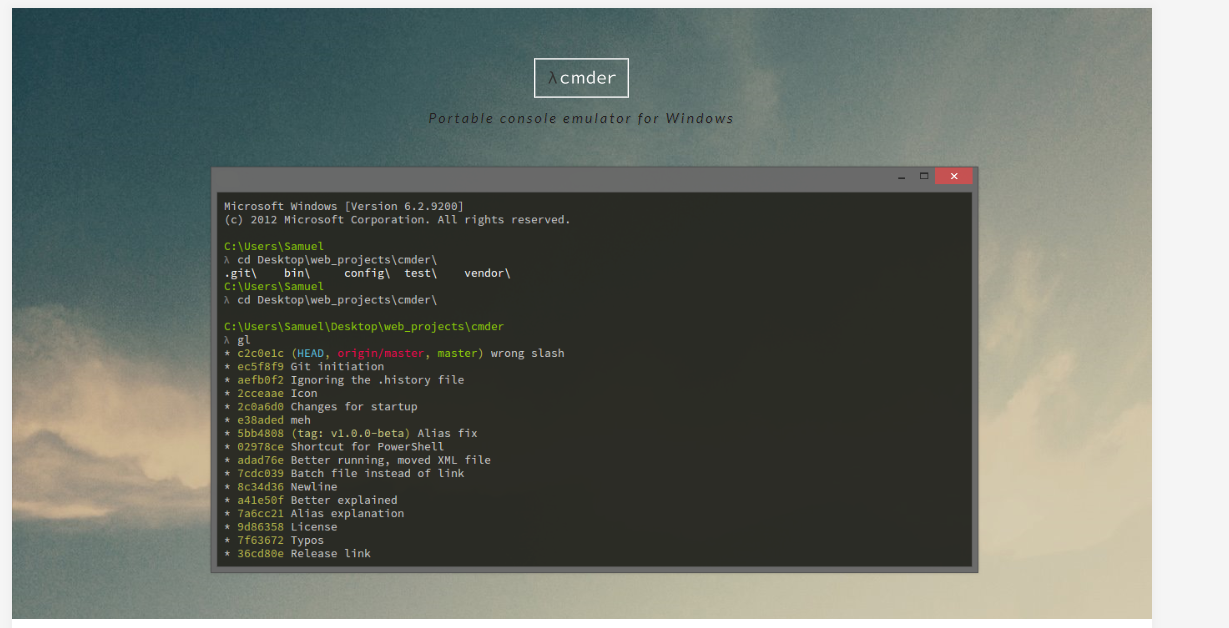Click the terminal screenshot image

[x=594, y=369]
